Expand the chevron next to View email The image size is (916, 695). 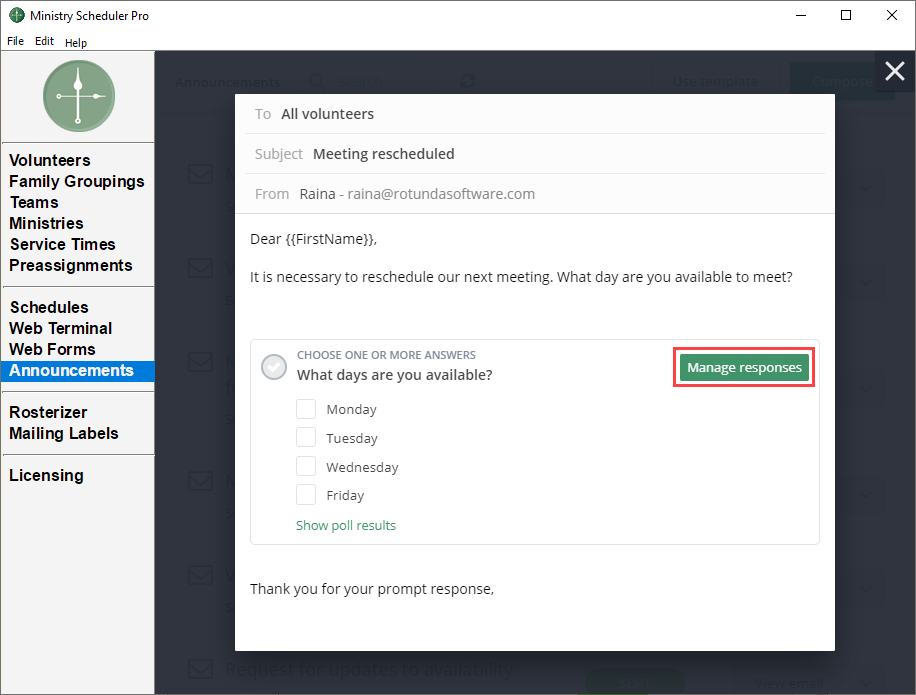coord(866,683)
